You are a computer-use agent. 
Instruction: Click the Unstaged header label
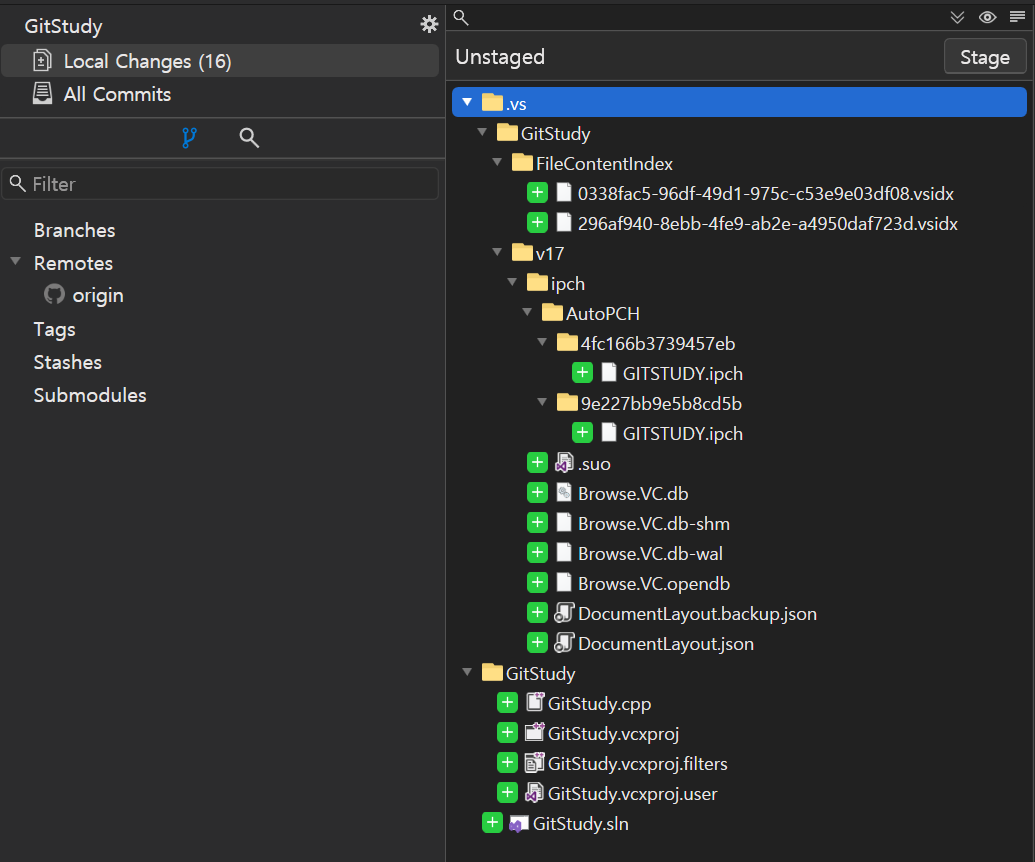pyautogui.click(x=500, y=57)
